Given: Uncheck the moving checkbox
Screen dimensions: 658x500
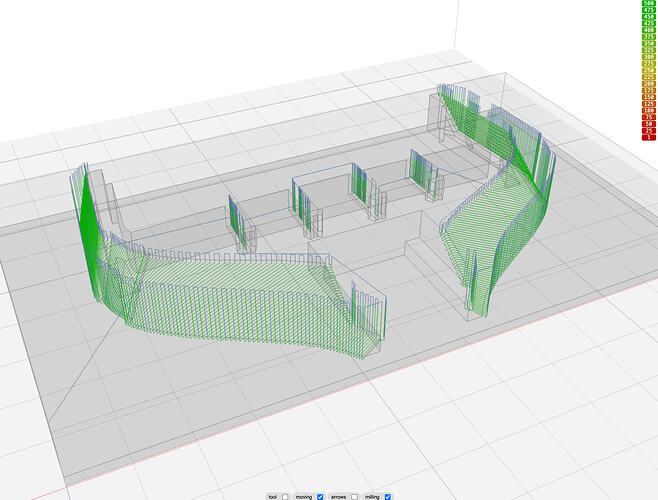Looking at the screenshot, I should click(x=320, y=496).
